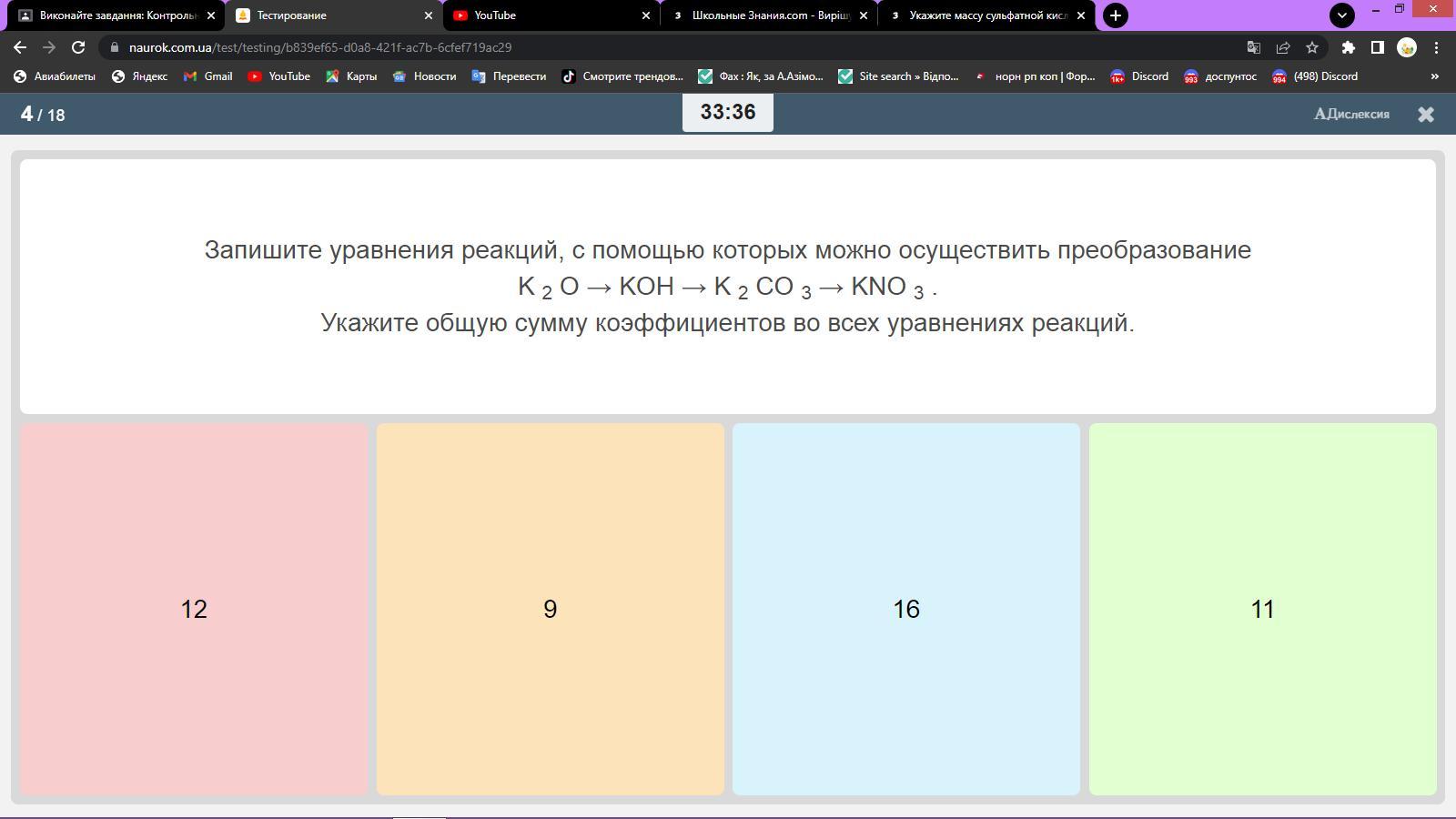Image resolution: width=1456 pixels, height=819 pixels.
Task: Open Карты bookmark
Action: click(x=351, y=76)
